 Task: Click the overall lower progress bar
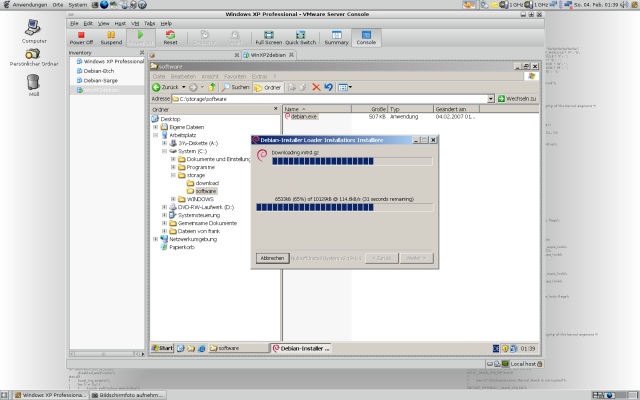click(x=344, y=207)
